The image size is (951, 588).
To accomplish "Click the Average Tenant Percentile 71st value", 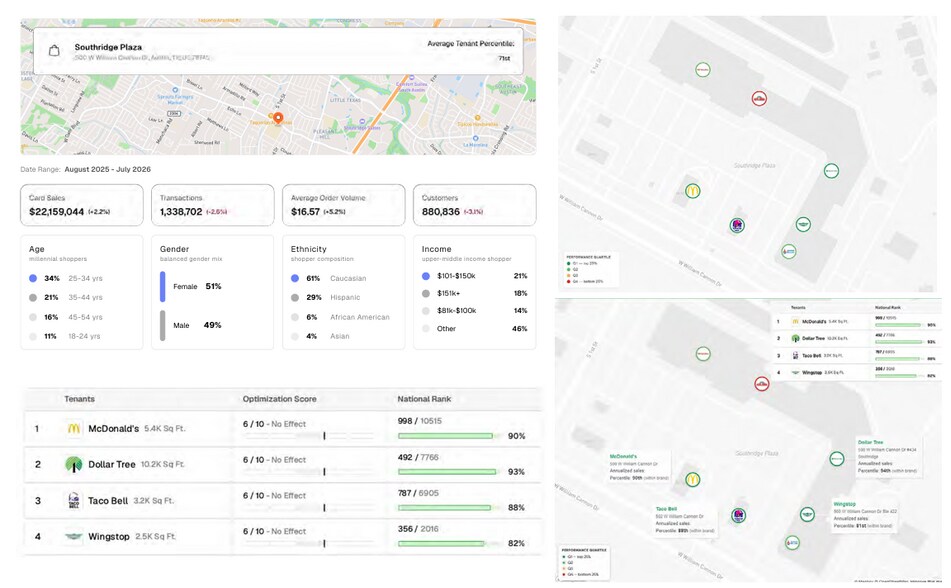I will point(504,59).
